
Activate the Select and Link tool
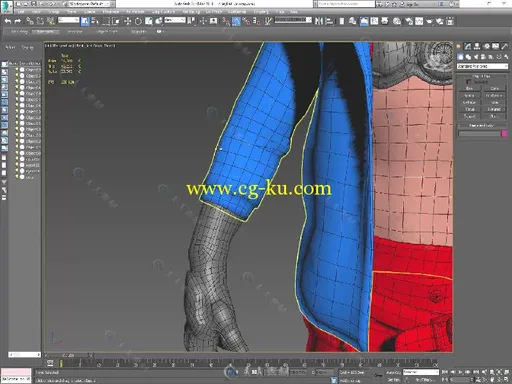(30, 21)
